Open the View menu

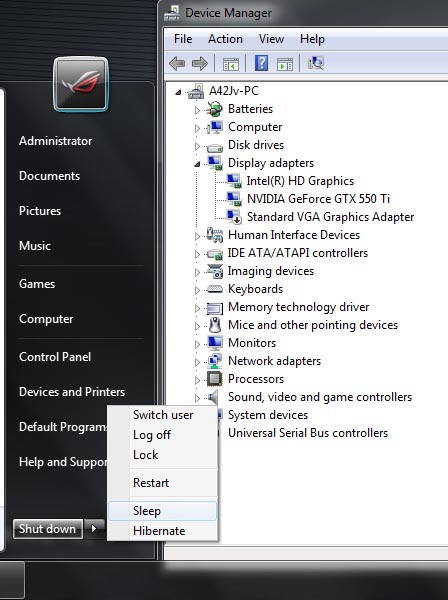tap(271, 39)
